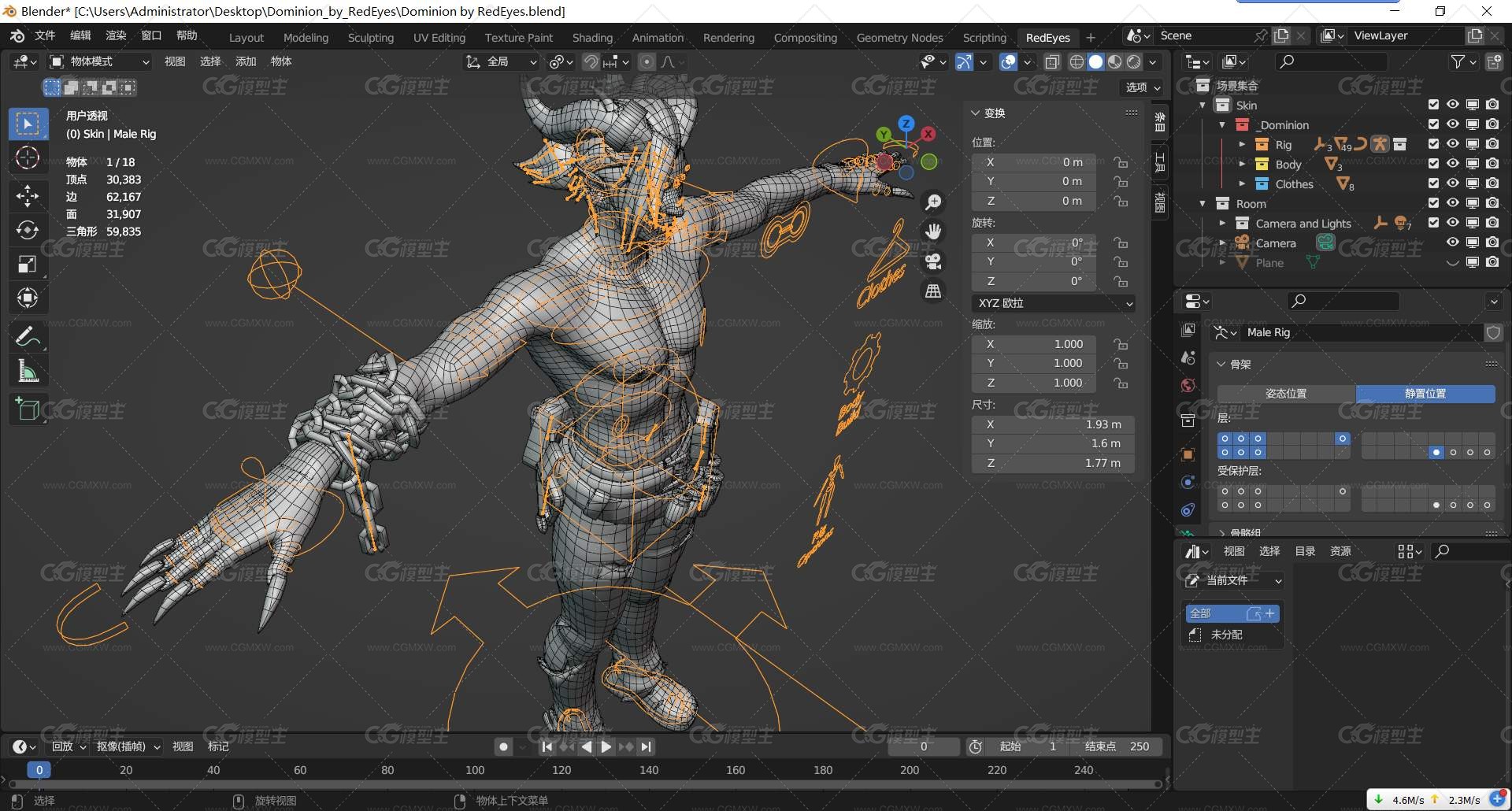1512x811 pixels.
Task: Click the viewport zoom magnifier icon
Action: (x=933, y=202)
